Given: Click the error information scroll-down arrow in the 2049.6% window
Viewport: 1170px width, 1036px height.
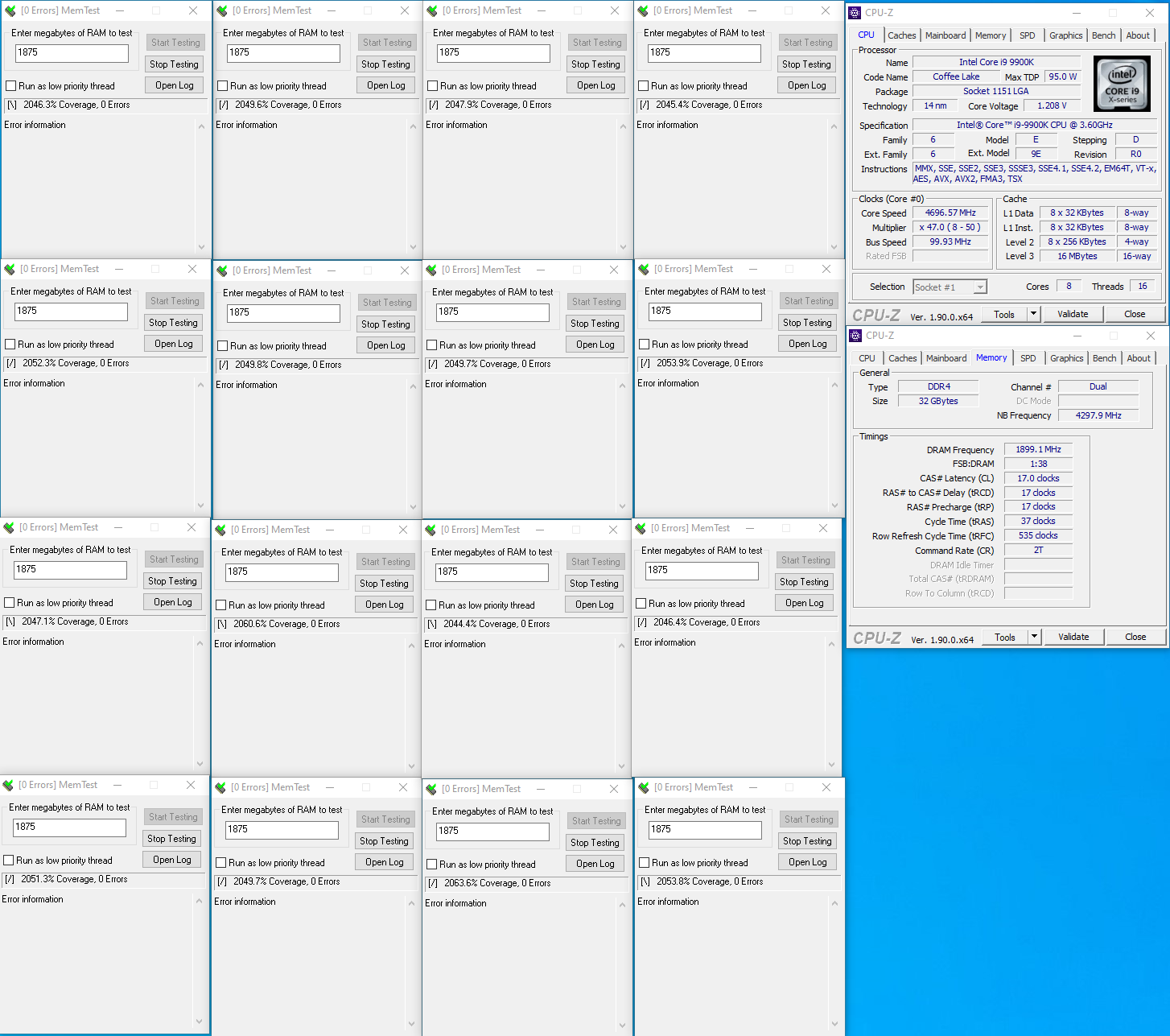Looking at the screenshot, I should [x=413, y=247].
